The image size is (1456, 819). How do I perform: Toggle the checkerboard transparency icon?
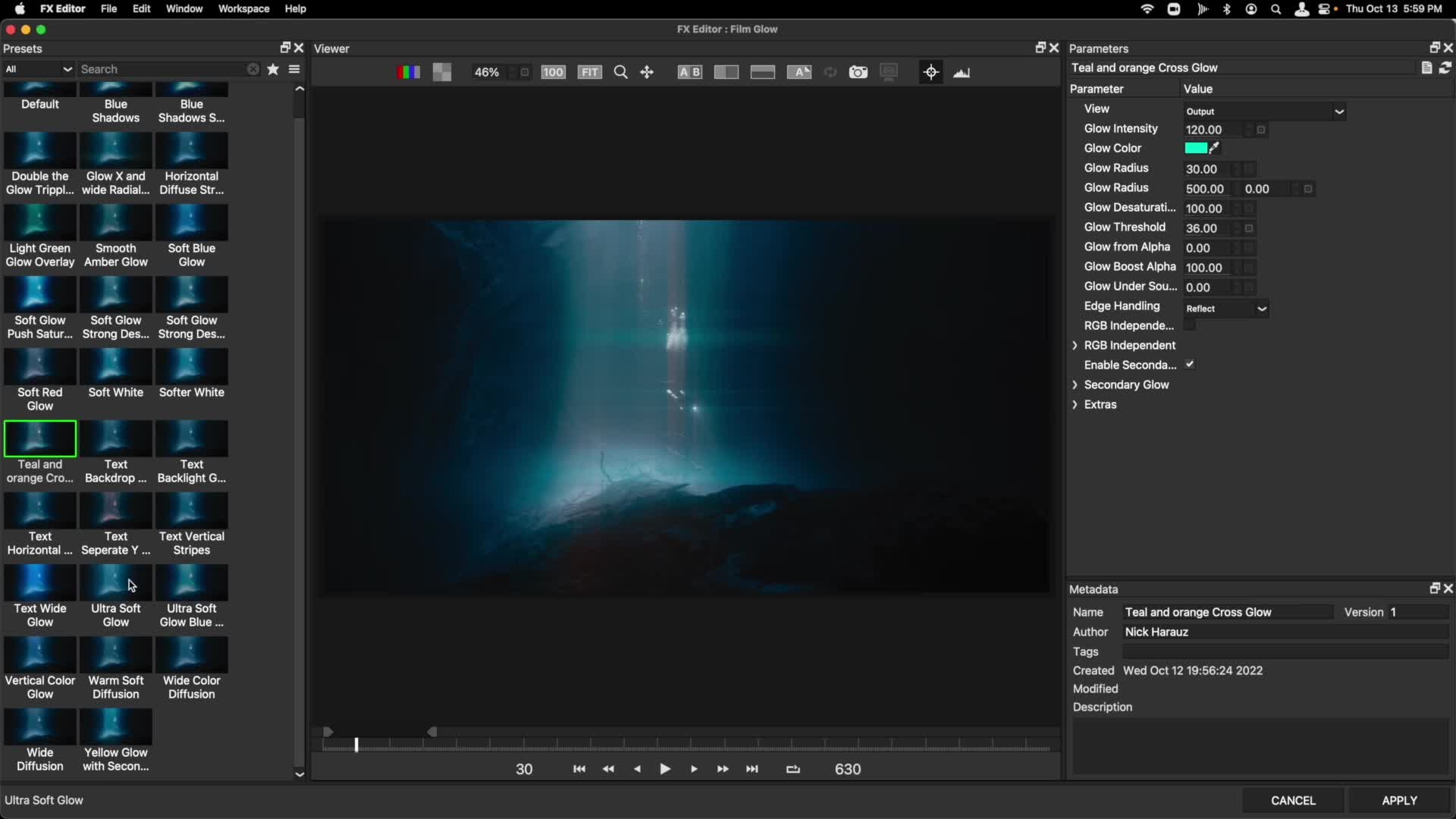click(x=442, y=72)
